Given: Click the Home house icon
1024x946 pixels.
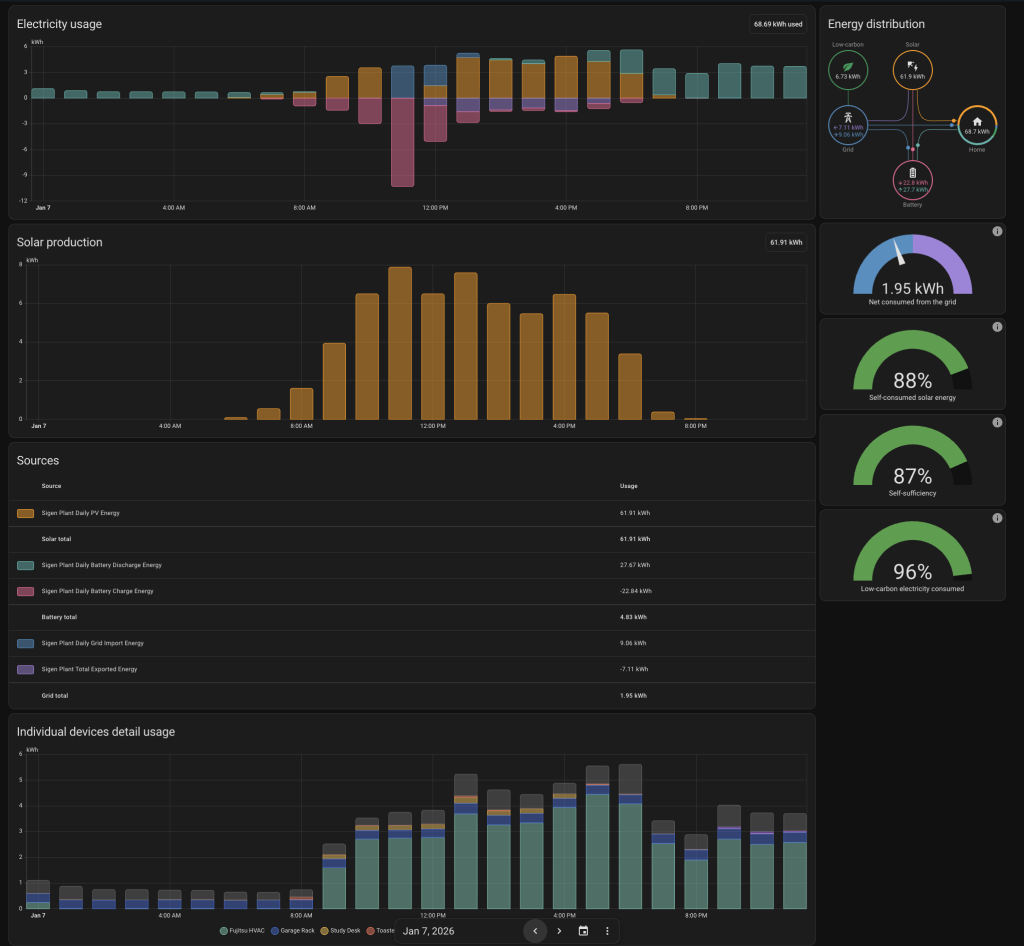Looking at the screenshot, I should (x=977, y=121).
